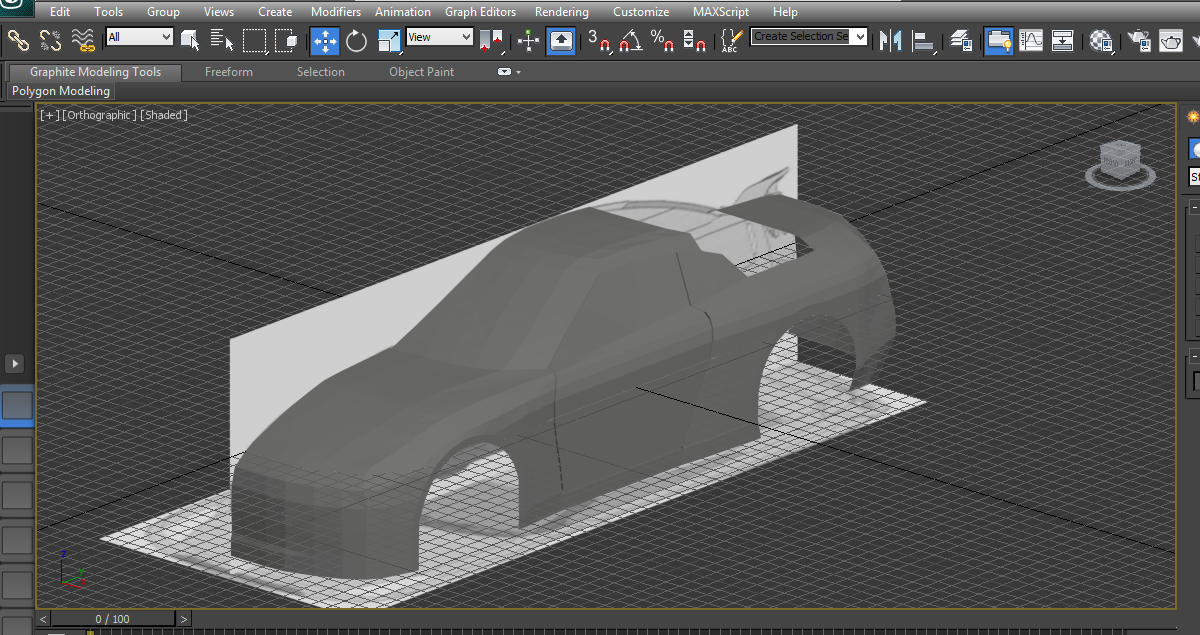1200x635 pixels.
Task: Click Select by Name list icon
Action: 222,41
